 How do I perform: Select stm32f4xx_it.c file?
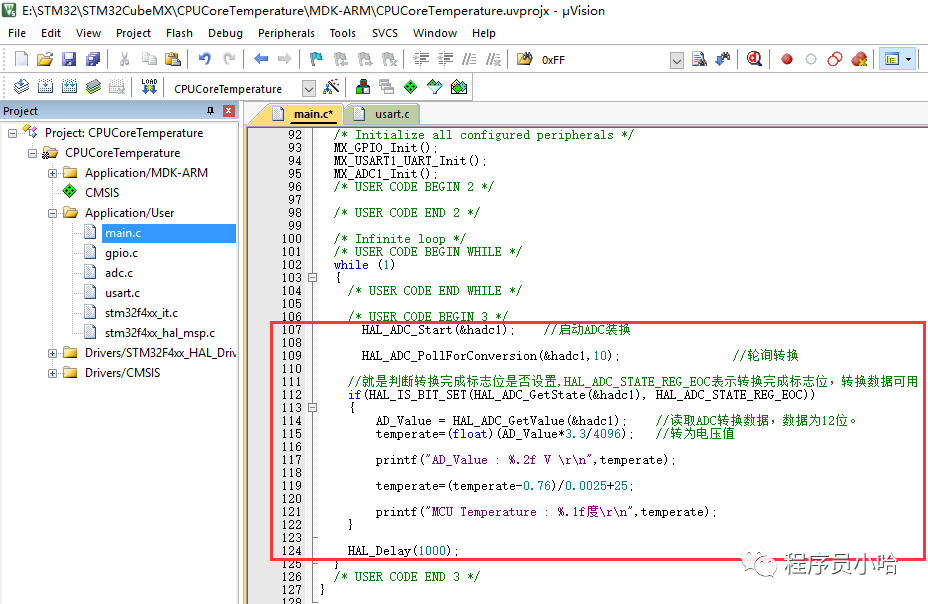tap(141, 313)
